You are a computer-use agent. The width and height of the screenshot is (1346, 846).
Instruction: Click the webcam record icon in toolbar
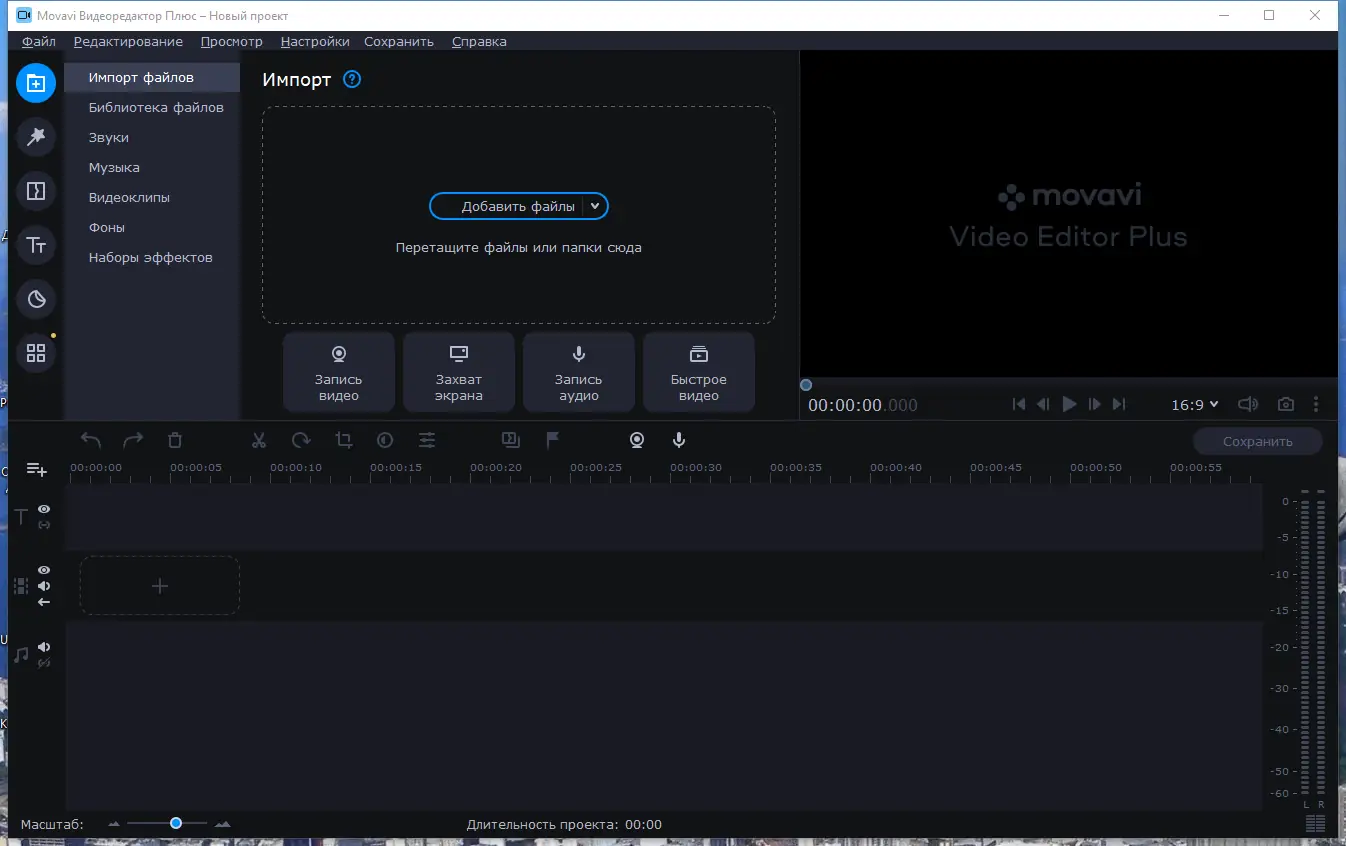[637, 440]
